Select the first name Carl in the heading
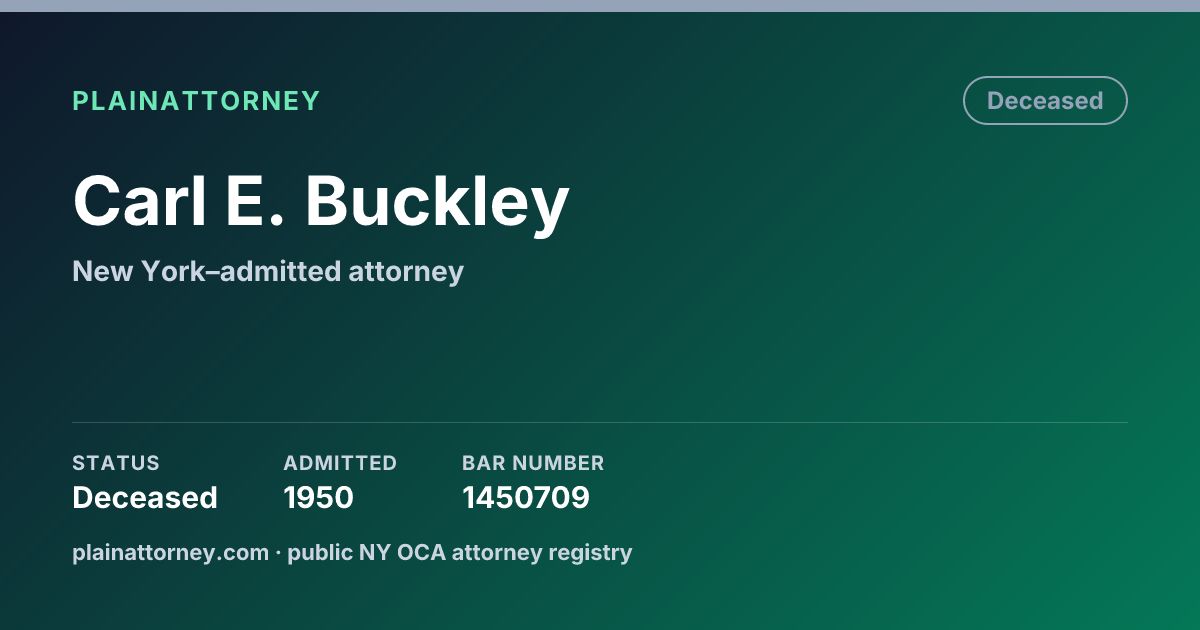 [140, 203]
